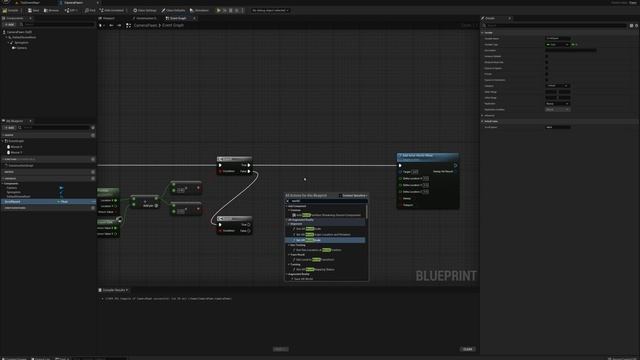
Task: Toggle the Instance Editable checkbox
Action: [547, 56]
